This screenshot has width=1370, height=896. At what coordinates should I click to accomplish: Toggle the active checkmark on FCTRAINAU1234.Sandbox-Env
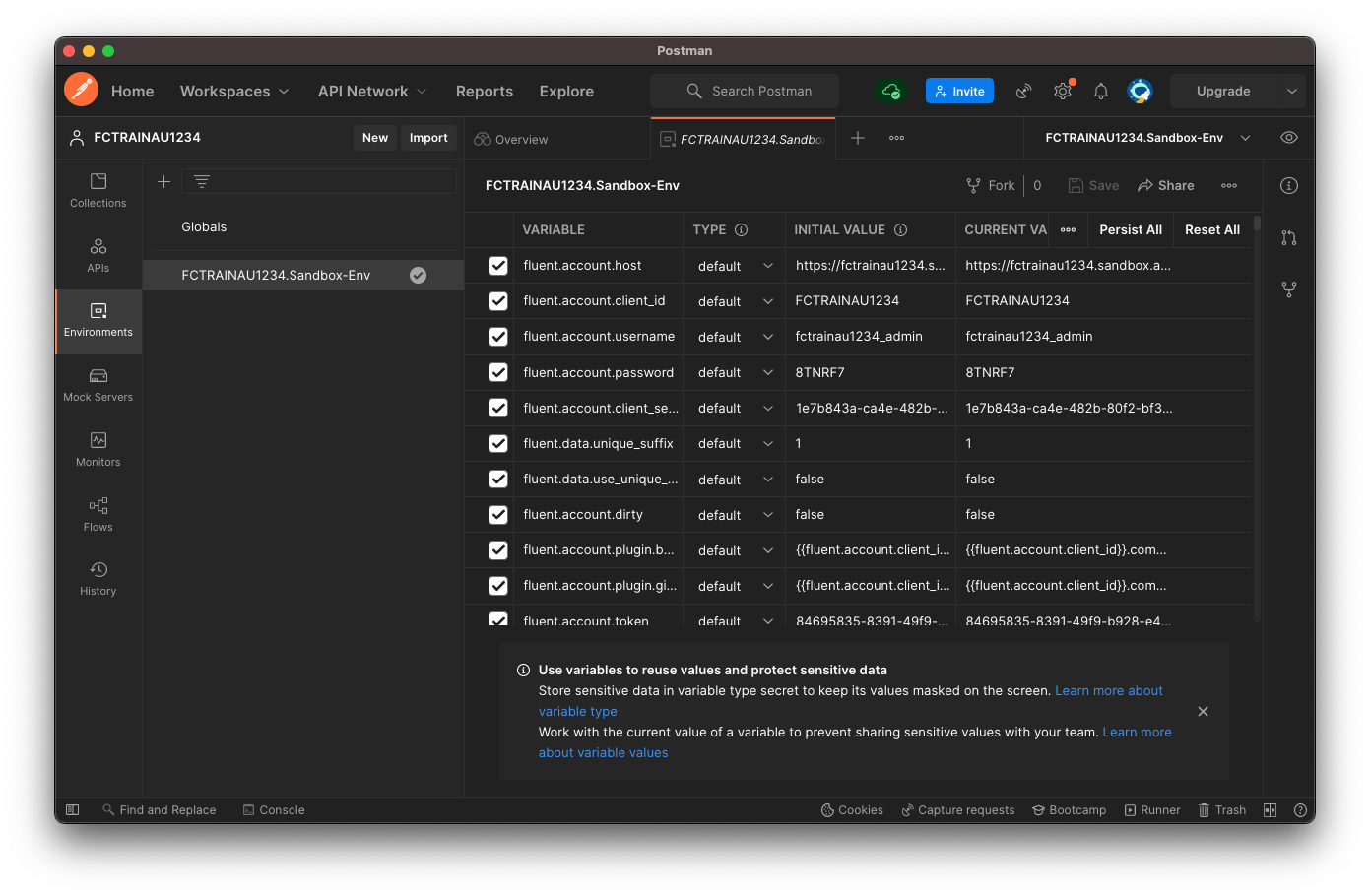[418, 275]
